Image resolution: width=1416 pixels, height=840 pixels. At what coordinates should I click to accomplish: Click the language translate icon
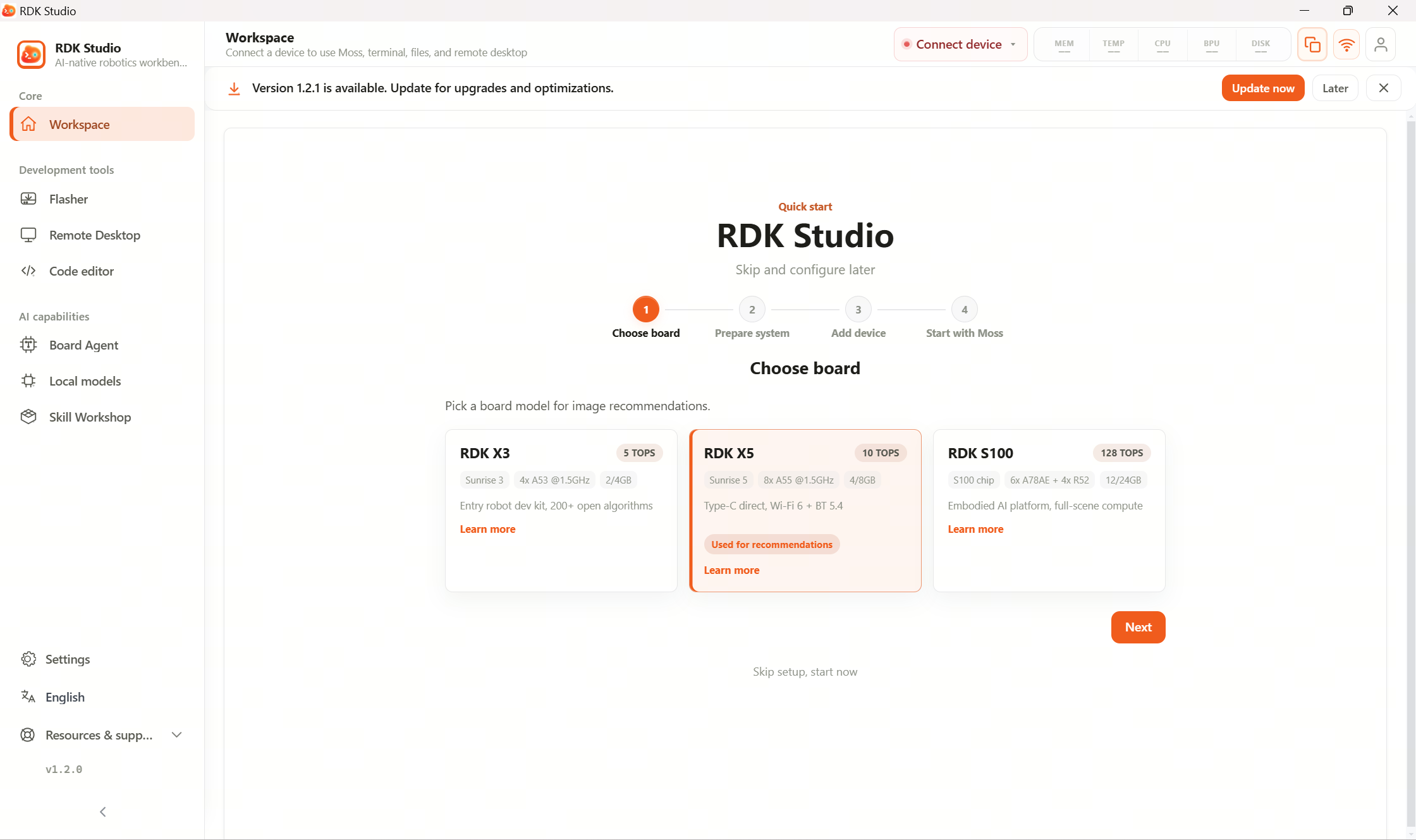pos(28,697)
